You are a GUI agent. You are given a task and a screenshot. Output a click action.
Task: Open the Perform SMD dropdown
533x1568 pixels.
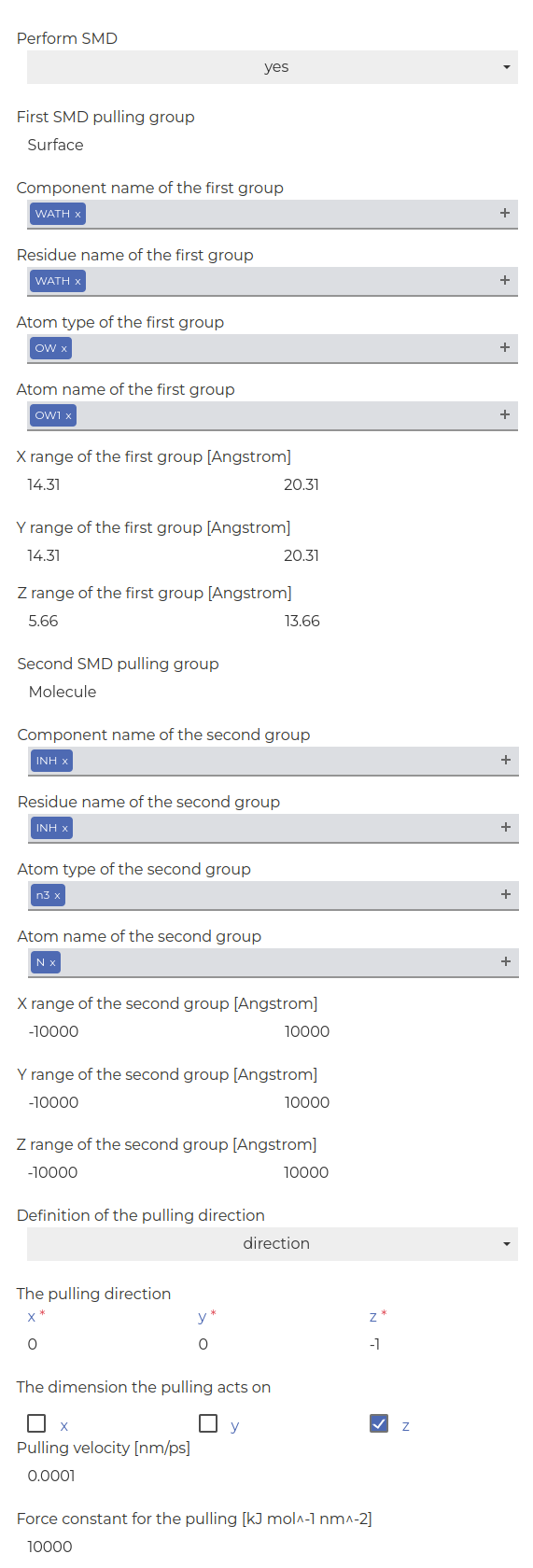(x=273, y=67)
